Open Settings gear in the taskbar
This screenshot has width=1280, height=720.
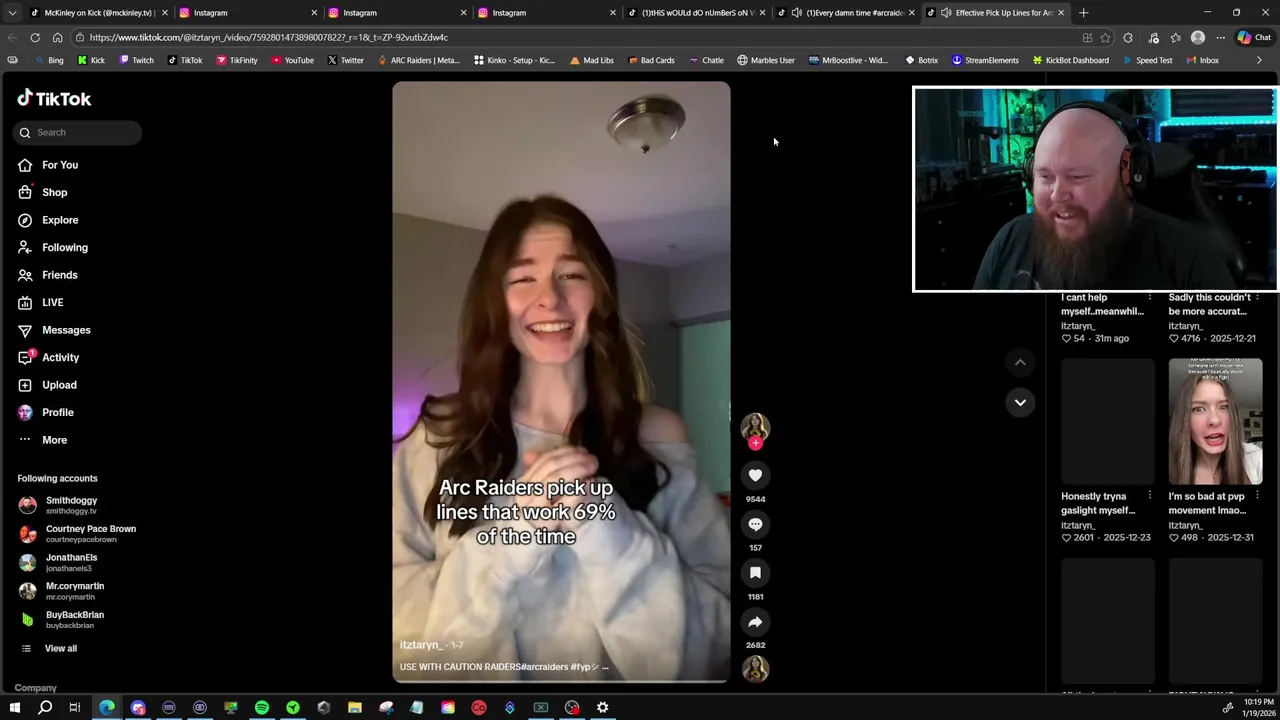603,707
